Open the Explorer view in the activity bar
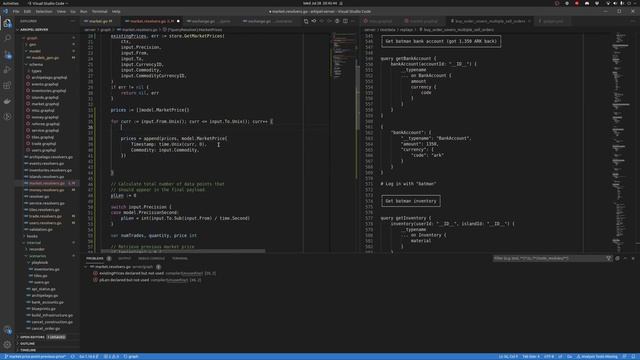This screenshot has width=640, height=360. click(7, 23)
